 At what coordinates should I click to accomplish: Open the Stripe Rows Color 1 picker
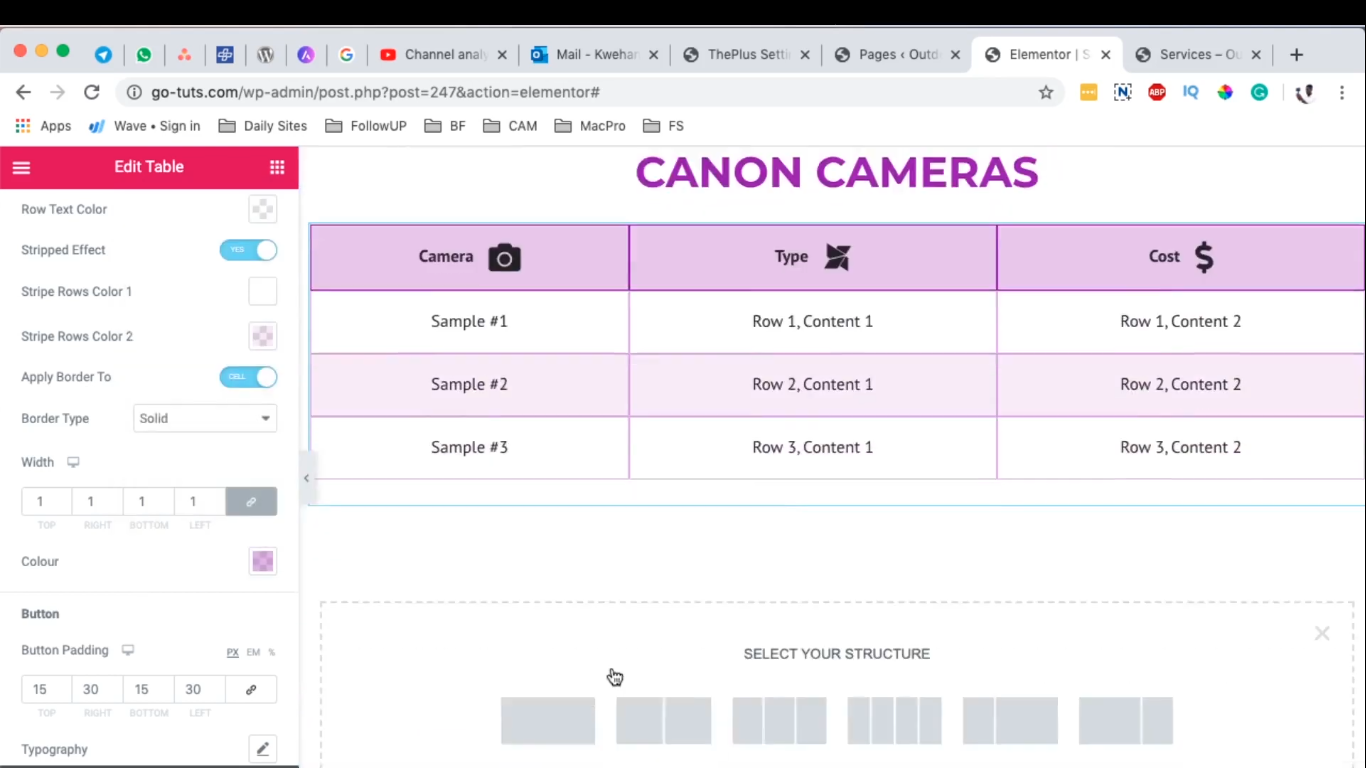tap(262, 291)
